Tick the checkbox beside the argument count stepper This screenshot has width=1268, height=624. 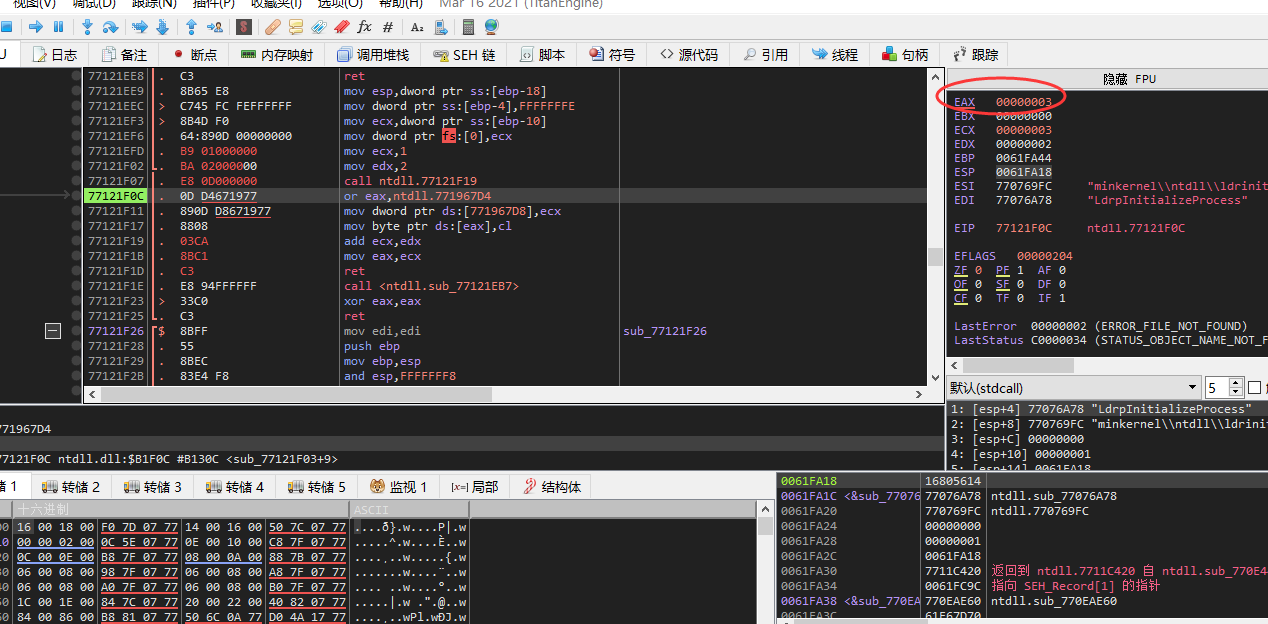(1254, 388)
